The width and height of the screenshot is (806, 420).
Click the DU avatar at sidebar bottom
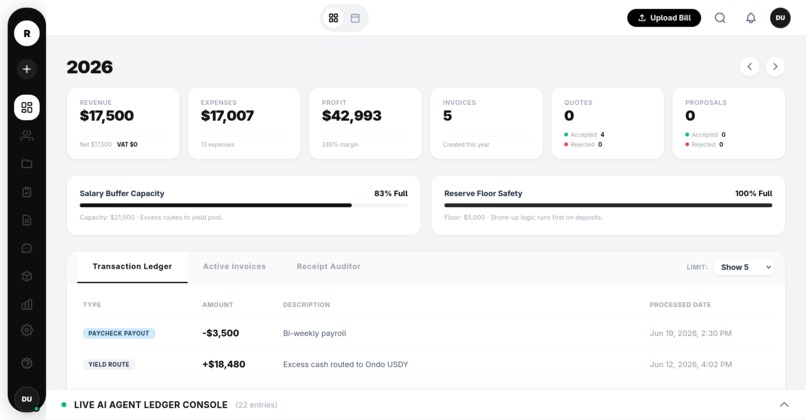pyautogui.click(x=27, y=399)
